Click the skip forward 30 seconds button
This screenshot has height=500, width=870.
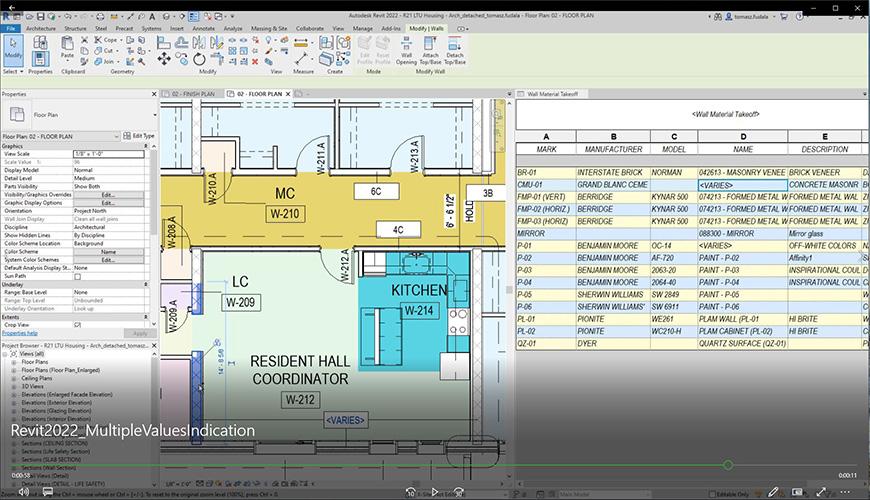(x=459, y=492)
